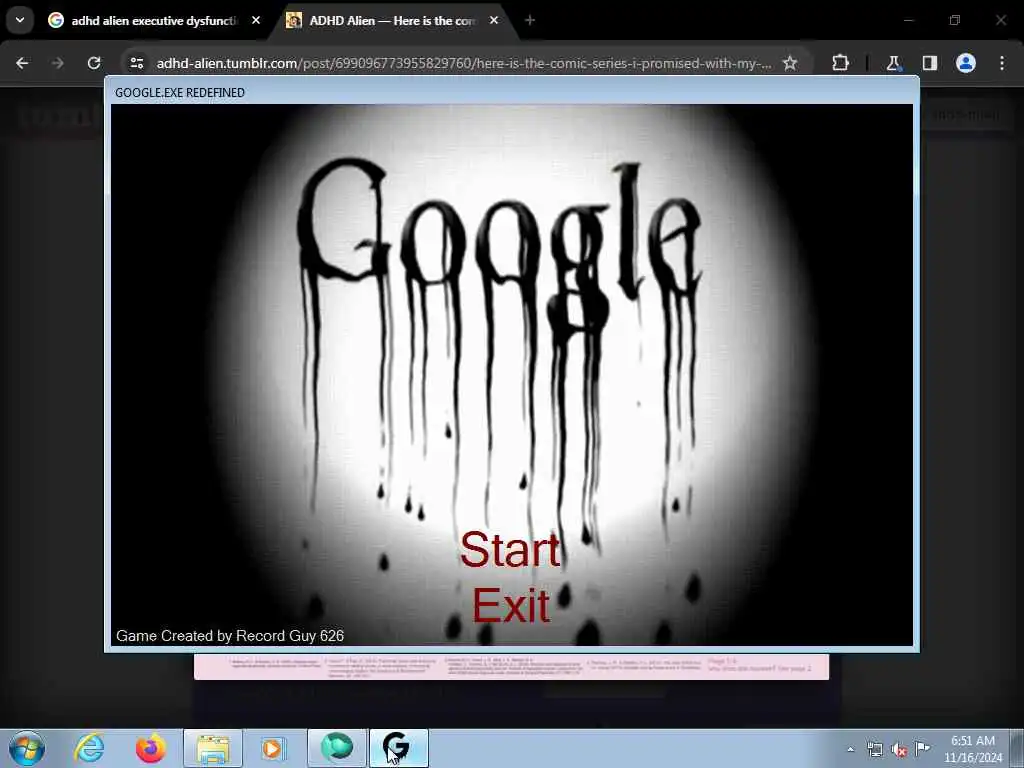This screenshot has height=768, width=1024.
Task: Open the Chrome three-dot menu
Action: pyautogui.click(x=1002, y=63)
